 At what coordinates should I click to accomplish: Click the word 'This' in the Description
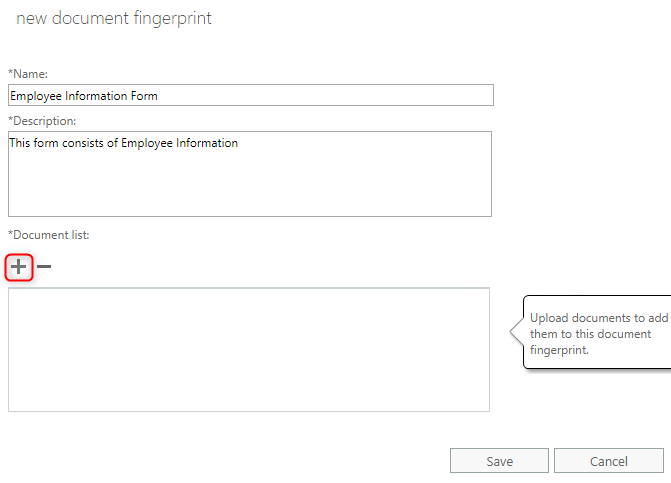20,143
